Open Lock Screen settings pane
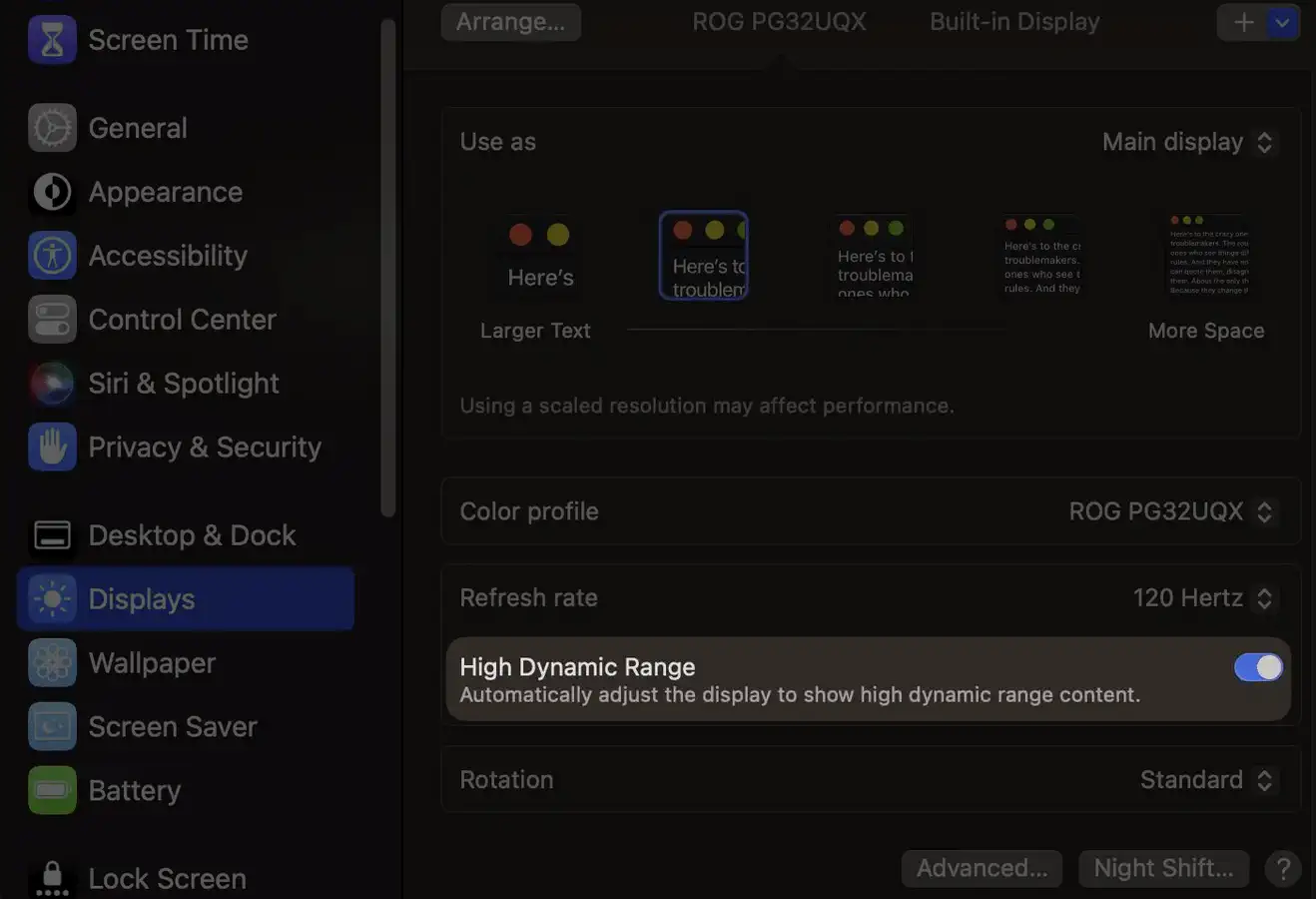 (x=186, y=877)
